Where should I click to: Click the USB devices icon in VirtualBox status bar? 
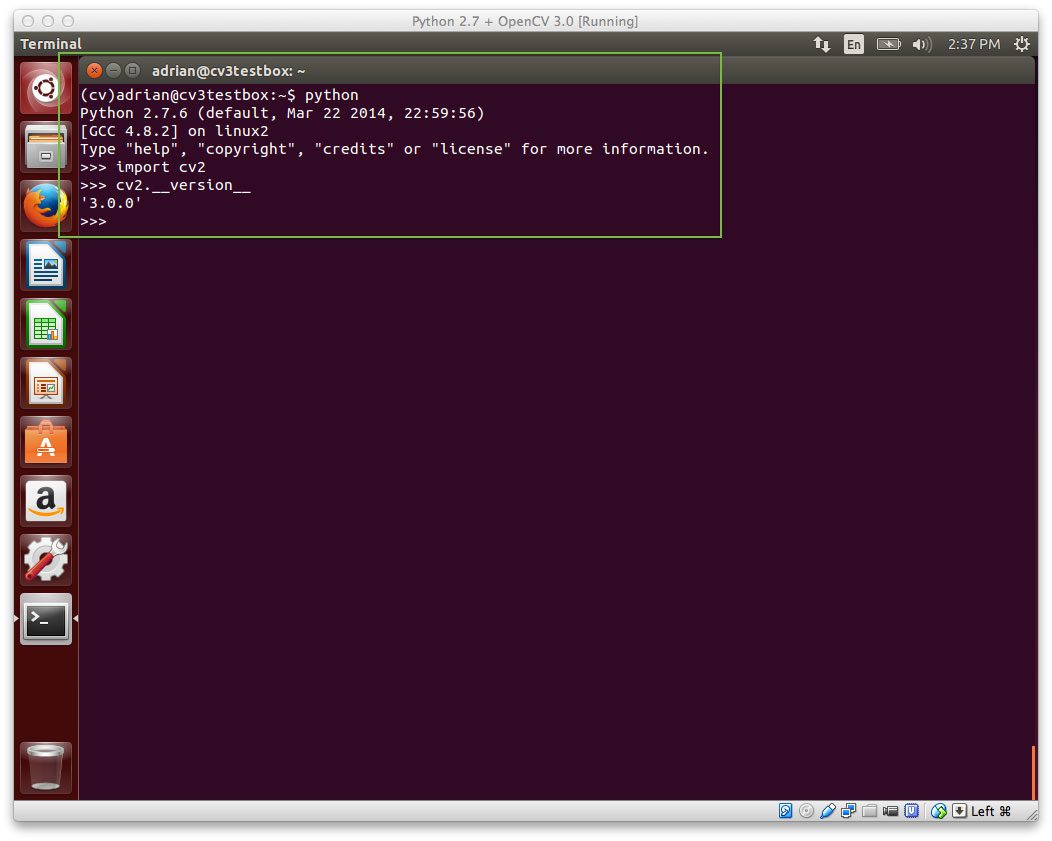(828, 810)
